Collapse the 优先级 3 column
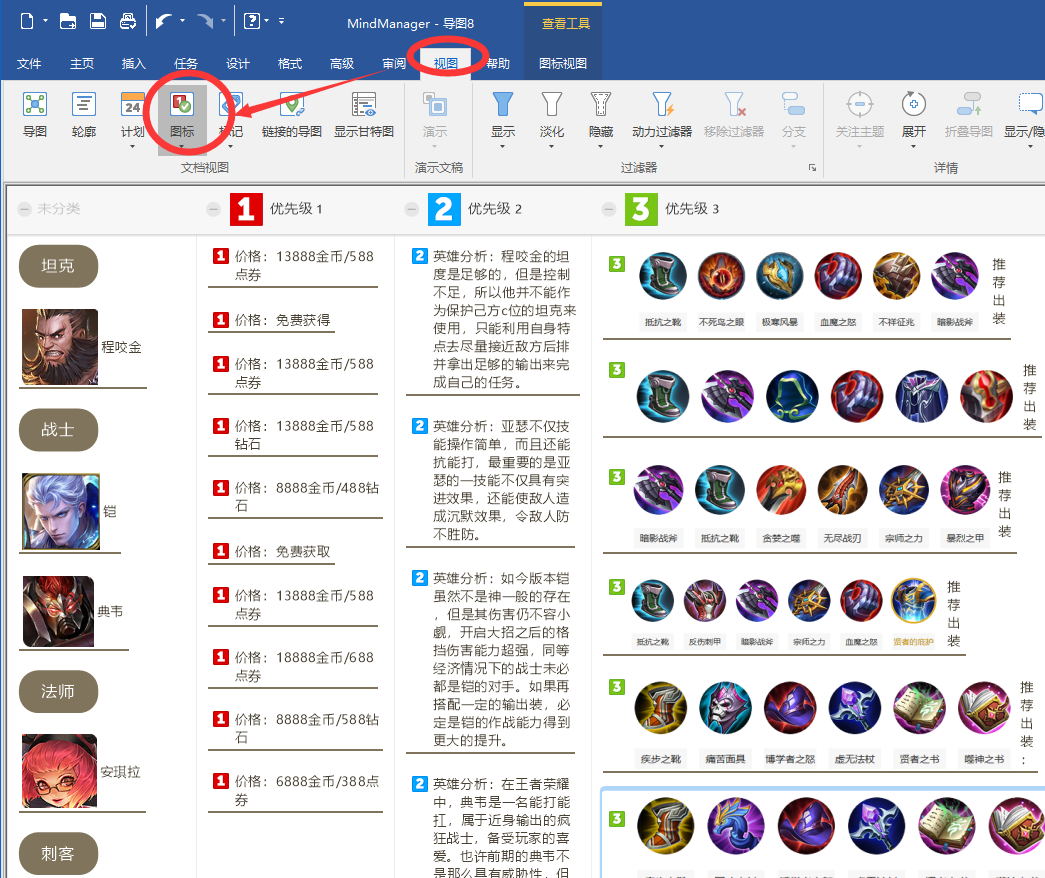The height and width of the screenshot is (878, 1045). (608, 209)
